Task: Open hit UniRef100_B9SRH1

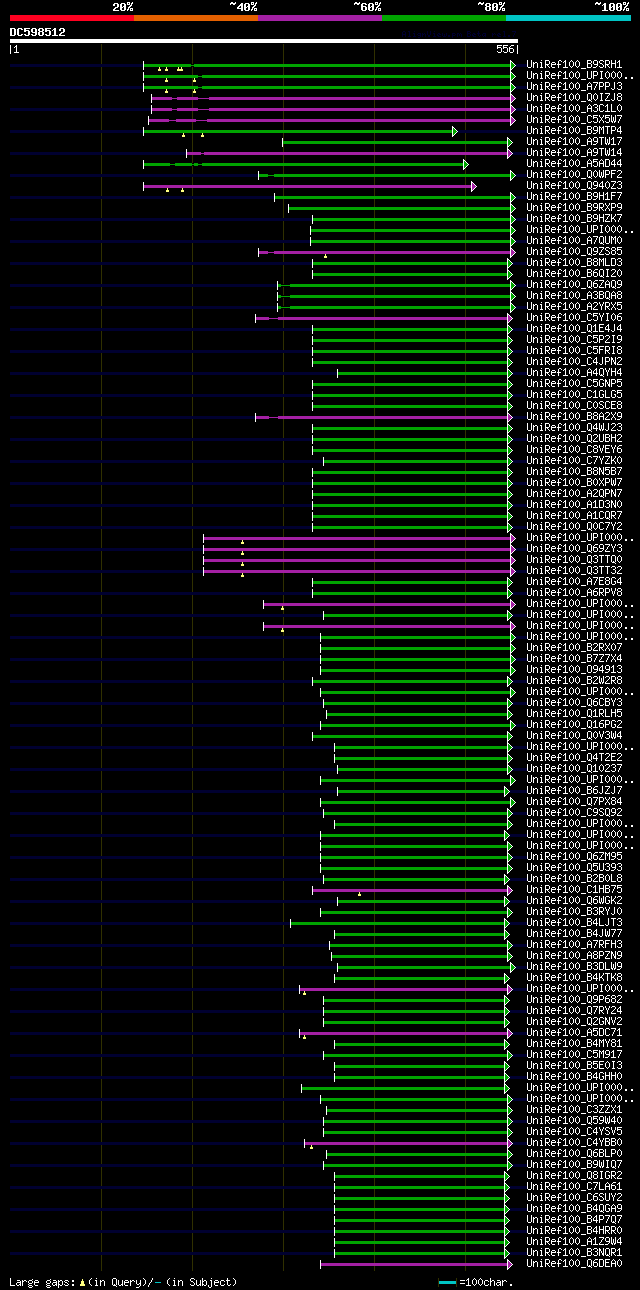Action: coord(574,65)
